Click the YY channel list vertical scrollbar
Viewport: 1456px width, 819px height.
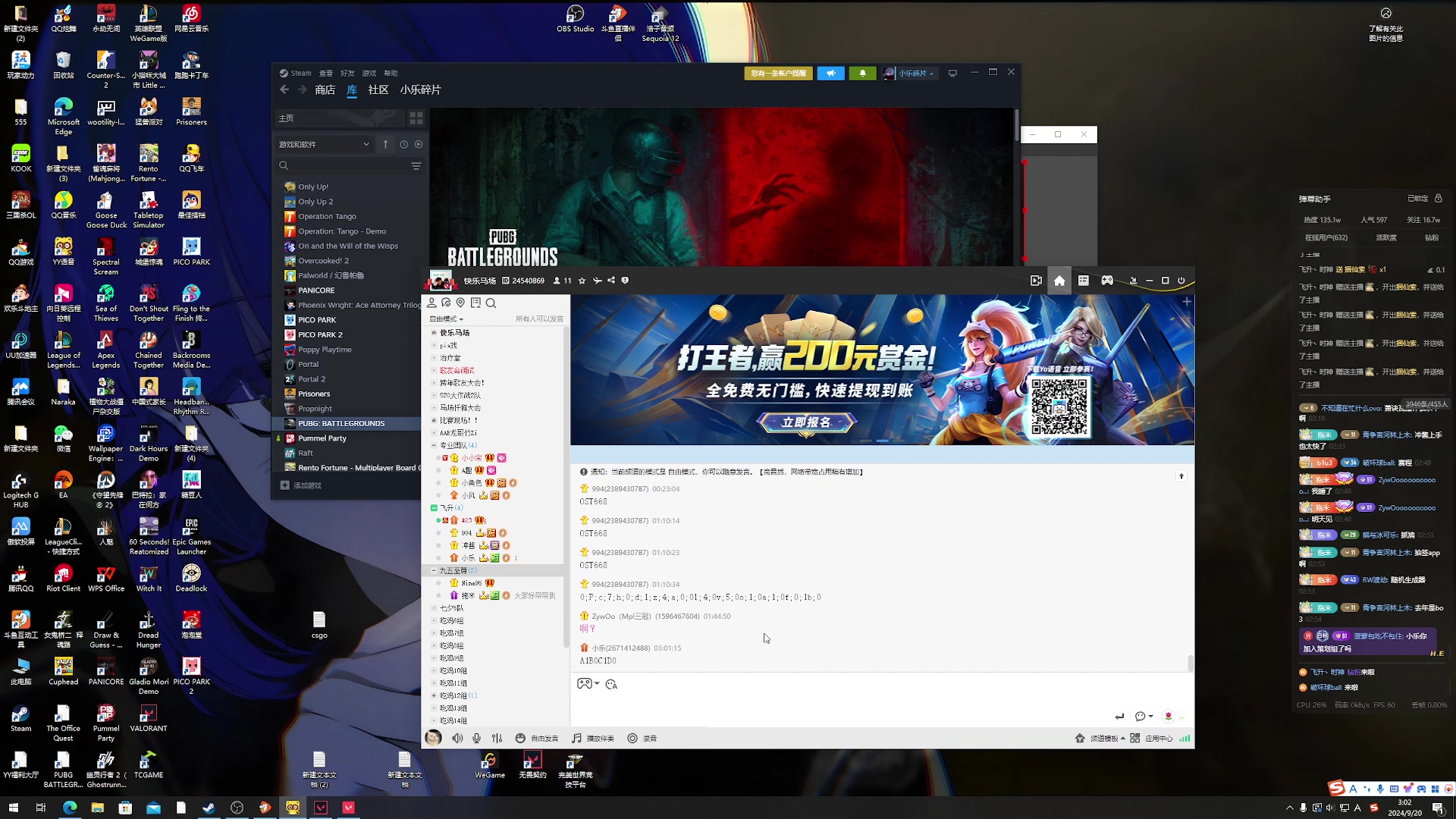tap(566, 485)
